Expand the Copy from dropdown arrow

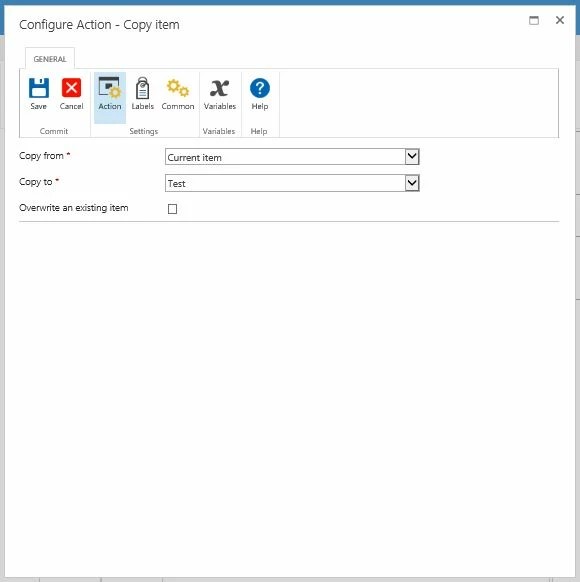(412, 157)
